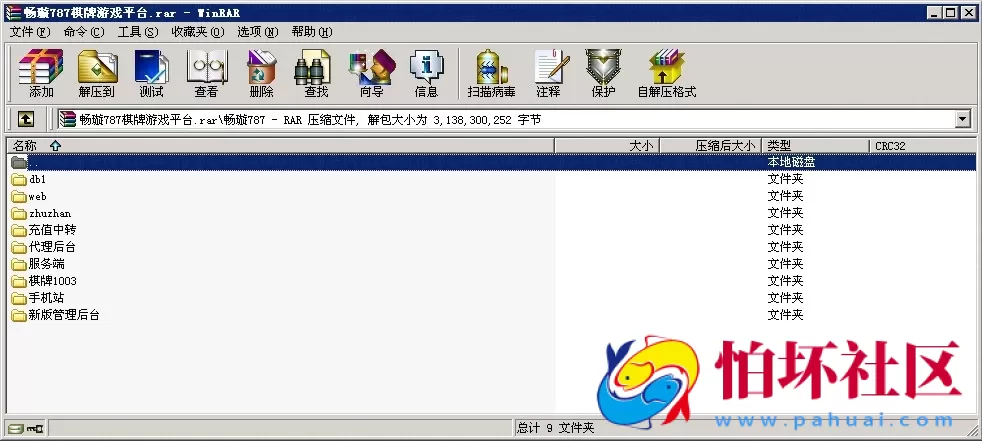Click the 手机站 folder icon
Image resolution: width=982 pixels, height=441 pixels.
[x=19, y=298]
